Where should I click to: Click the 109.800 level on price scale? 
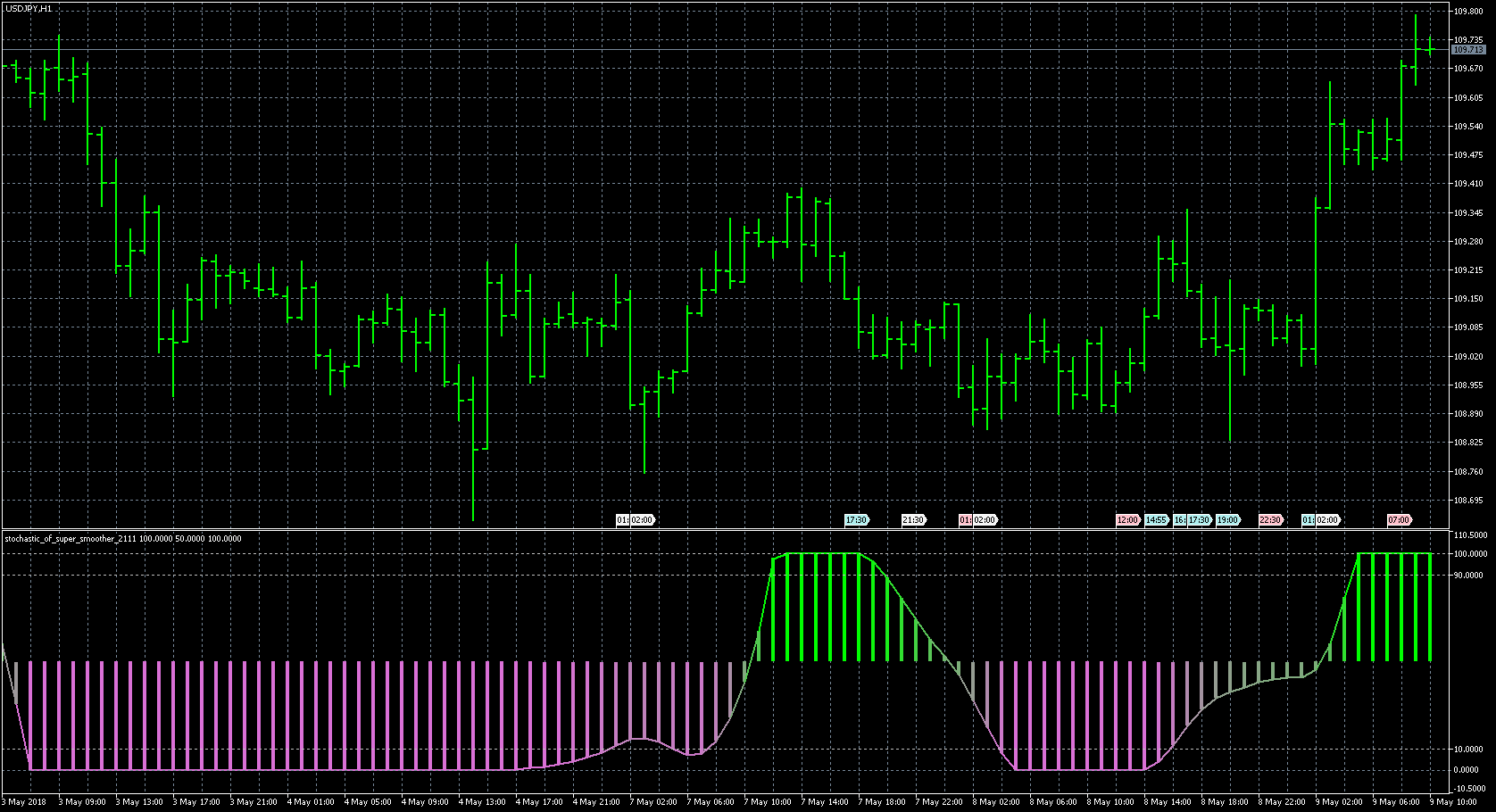coord(1468,12)
